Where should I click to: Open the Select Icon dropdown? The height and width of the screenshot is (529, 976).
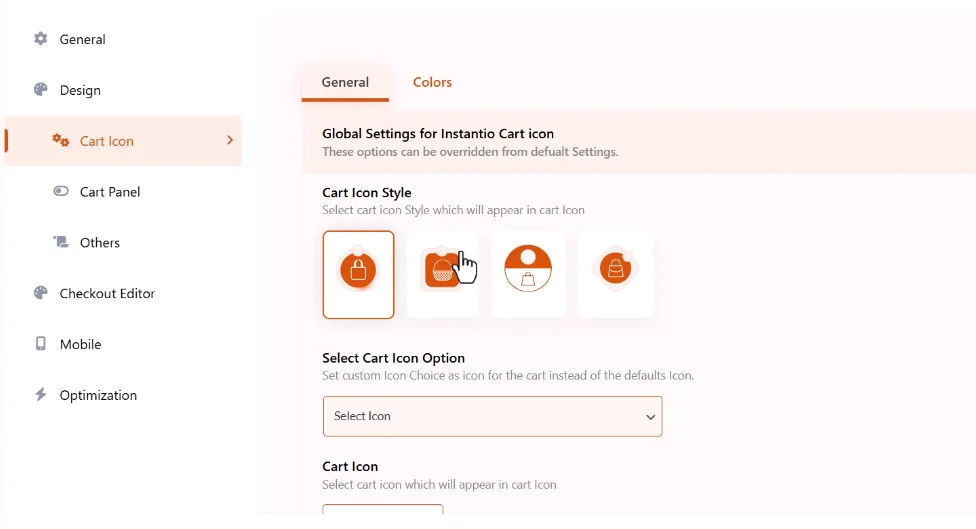click(492, 416)
